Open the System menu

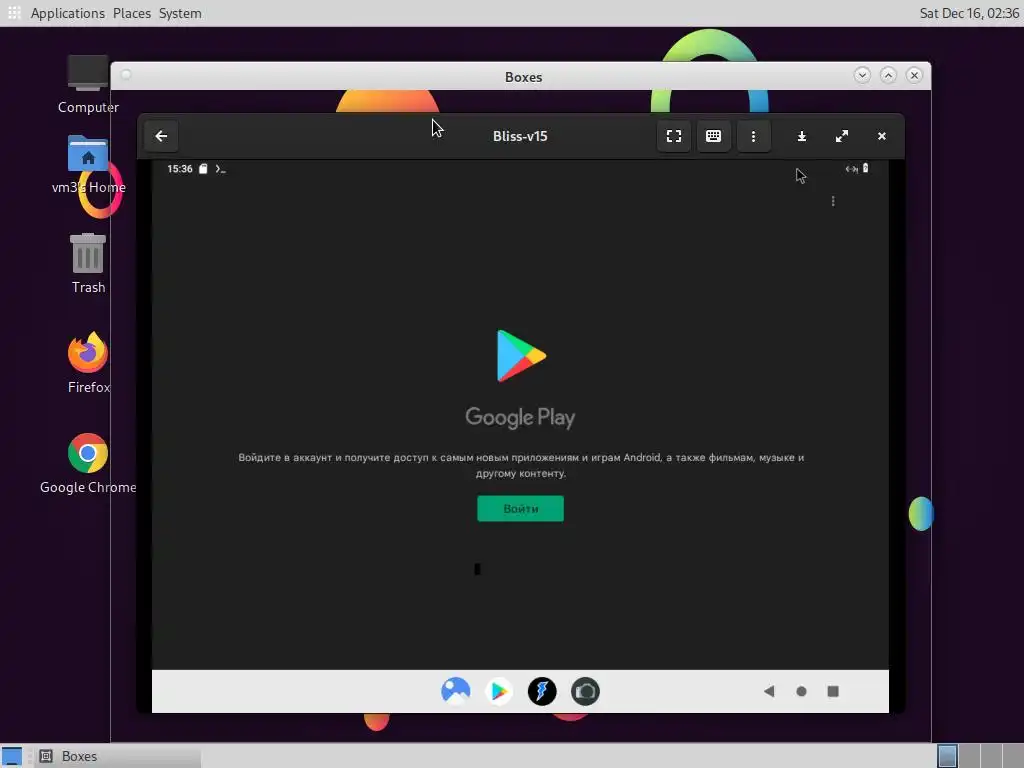(x=180, y=13)
